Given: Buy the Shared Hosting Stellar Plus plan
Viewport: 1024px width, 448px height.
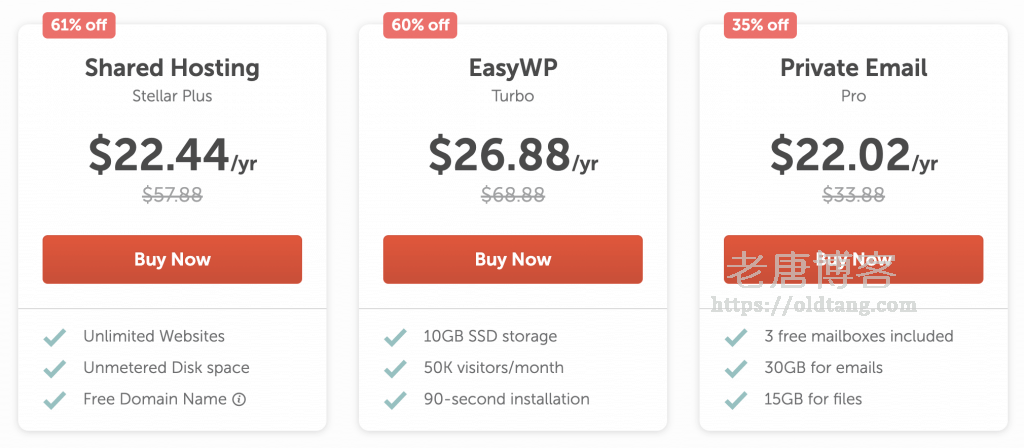Looking at the screenshot, I should tap(172, 259).
